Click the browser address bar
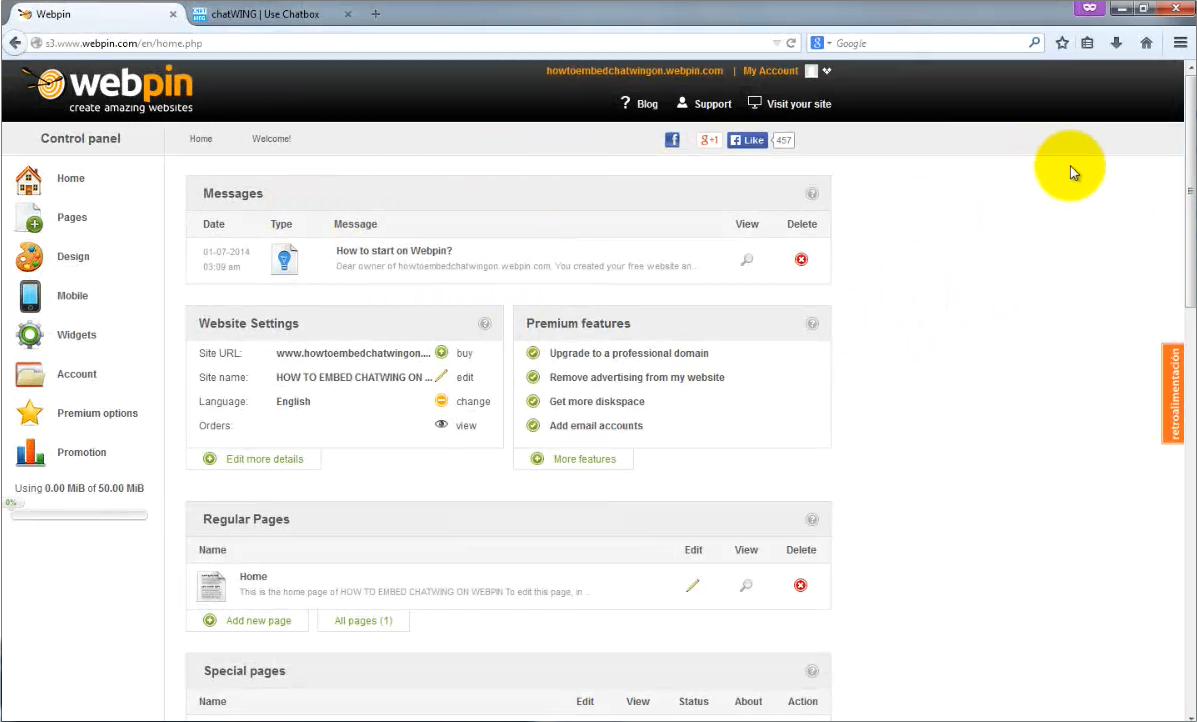 pos(405,44)
